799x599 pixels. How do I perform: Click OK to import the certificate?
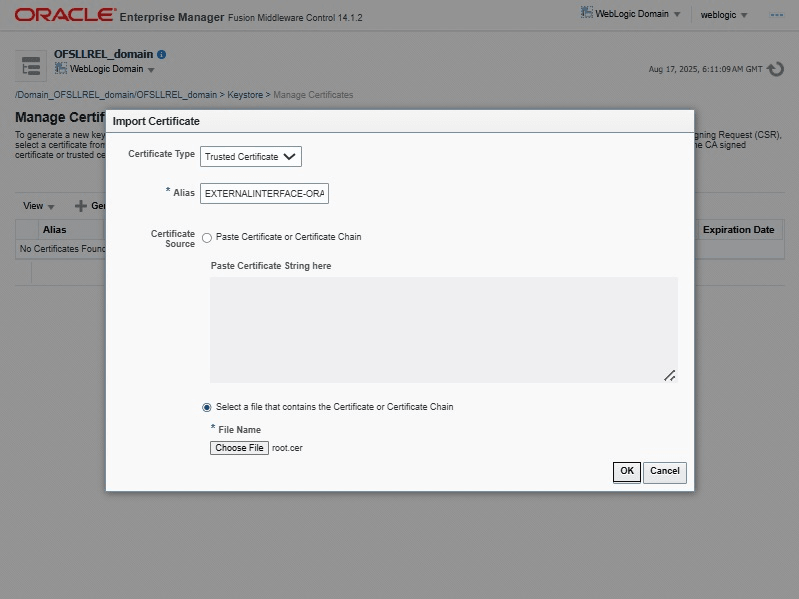[626, 472]
